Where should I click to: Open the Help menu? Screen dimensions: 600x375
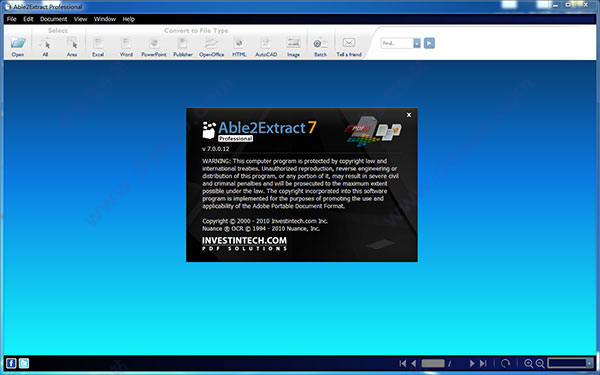129,19
